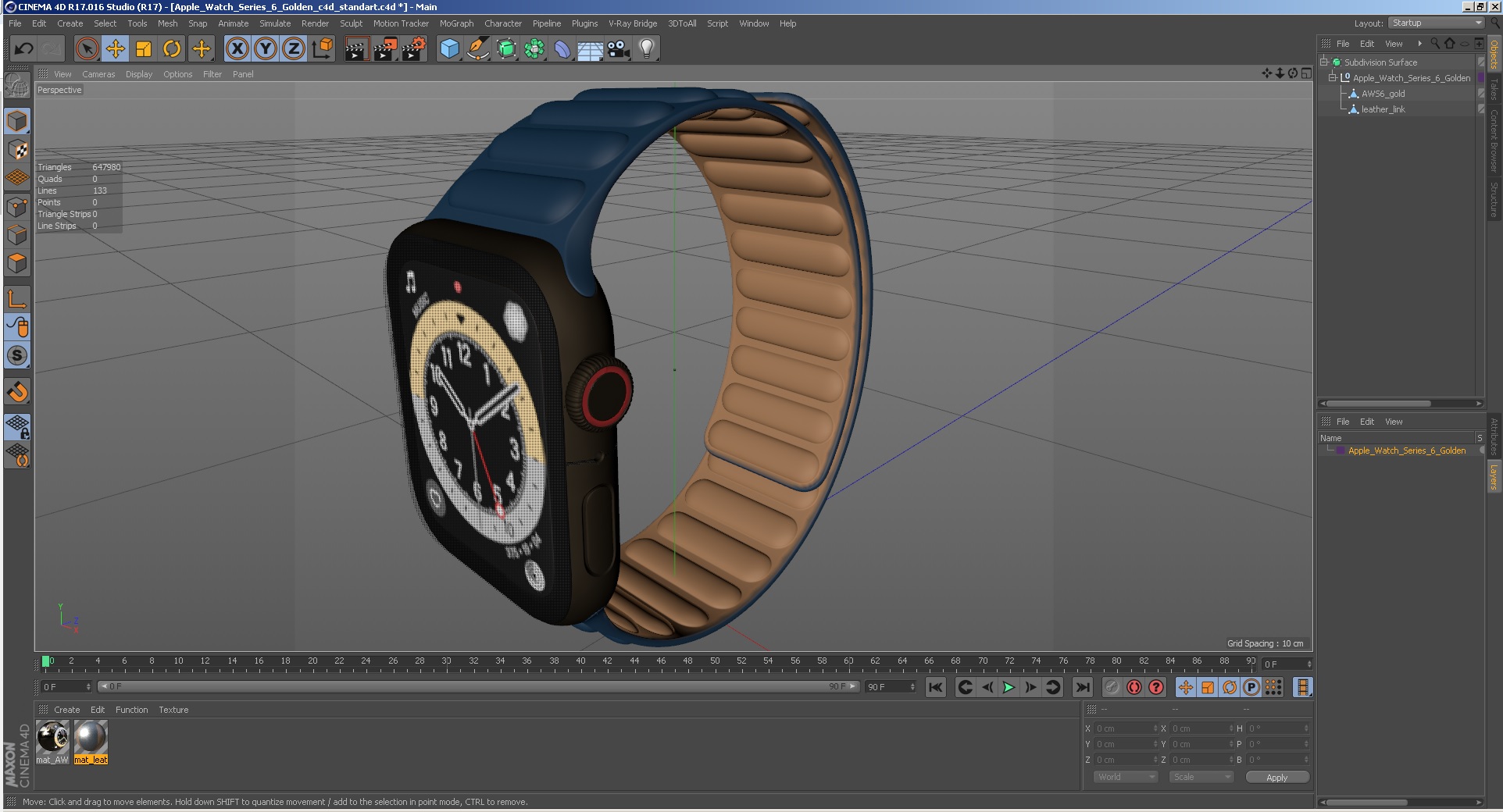The width and height of the screenshot is (1503, 812).
Task: Click the Make Editable icon
Action: tap(17, 85)
